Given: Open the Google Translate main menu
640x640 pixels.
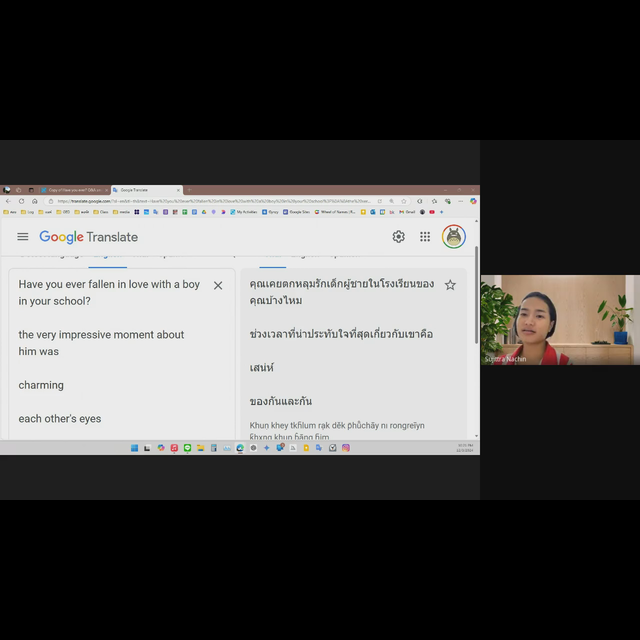Looking at the screenshot, I should coord(22,237).
